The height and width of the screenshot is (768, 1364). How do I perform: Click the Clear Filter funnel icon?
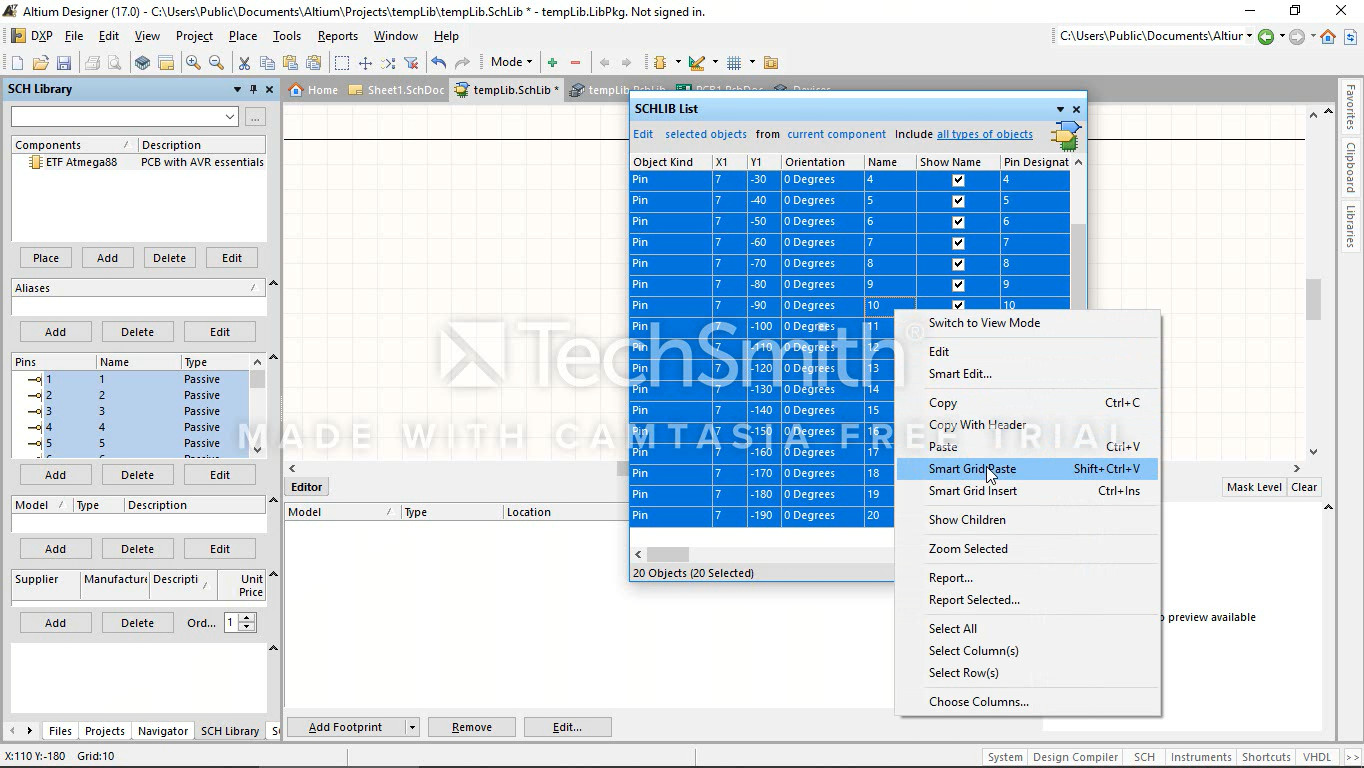point(410,63)
